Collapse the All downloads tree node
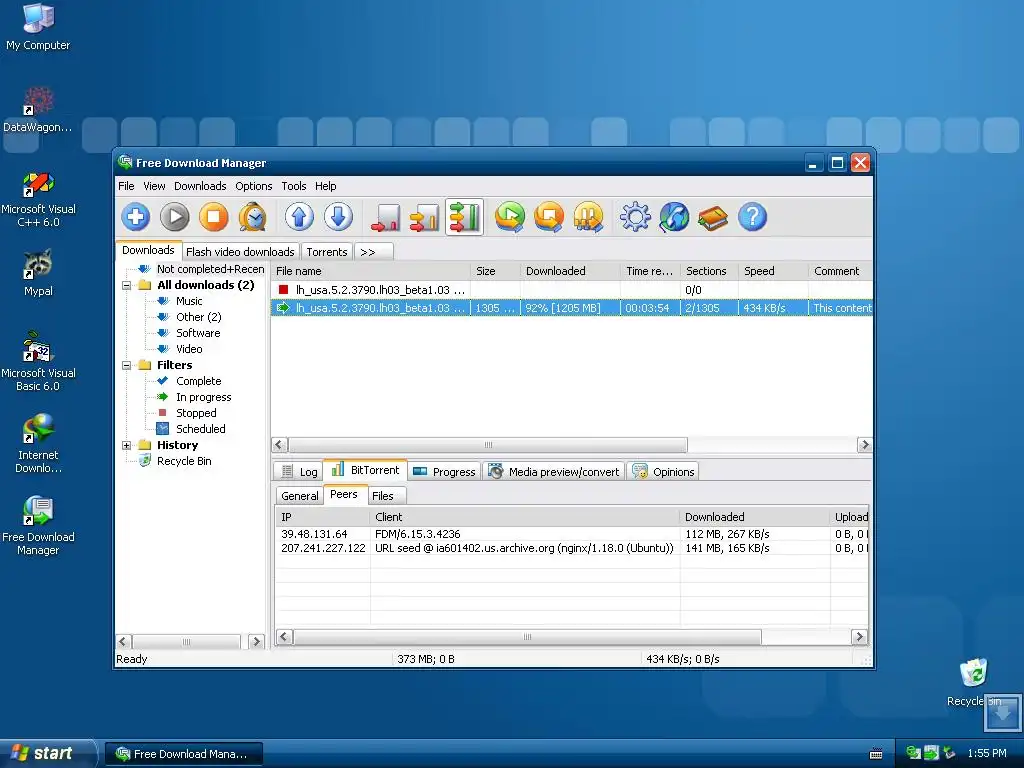 (127, 285)
